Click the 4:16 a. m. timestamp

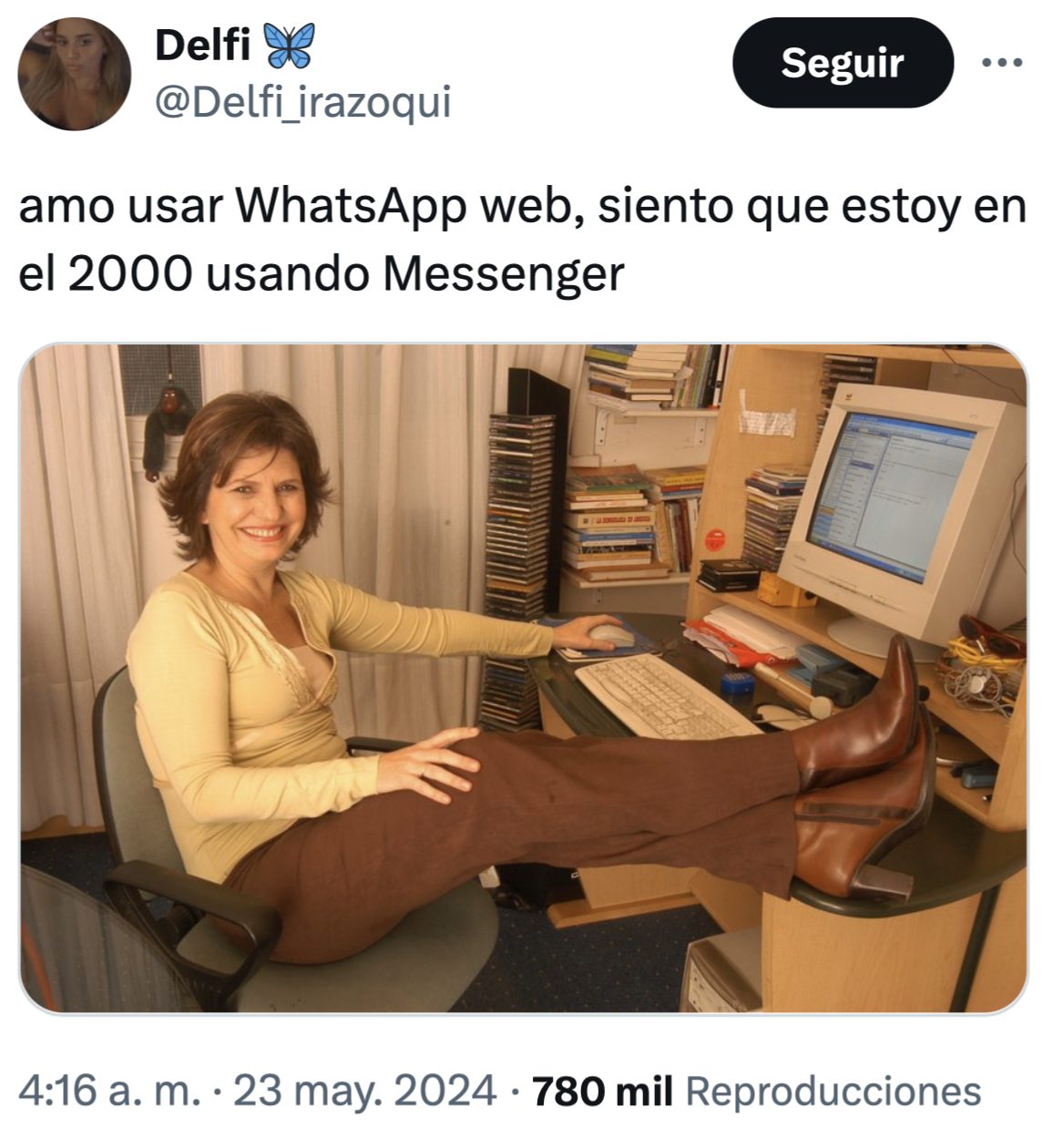click(x=109, y=1090)
